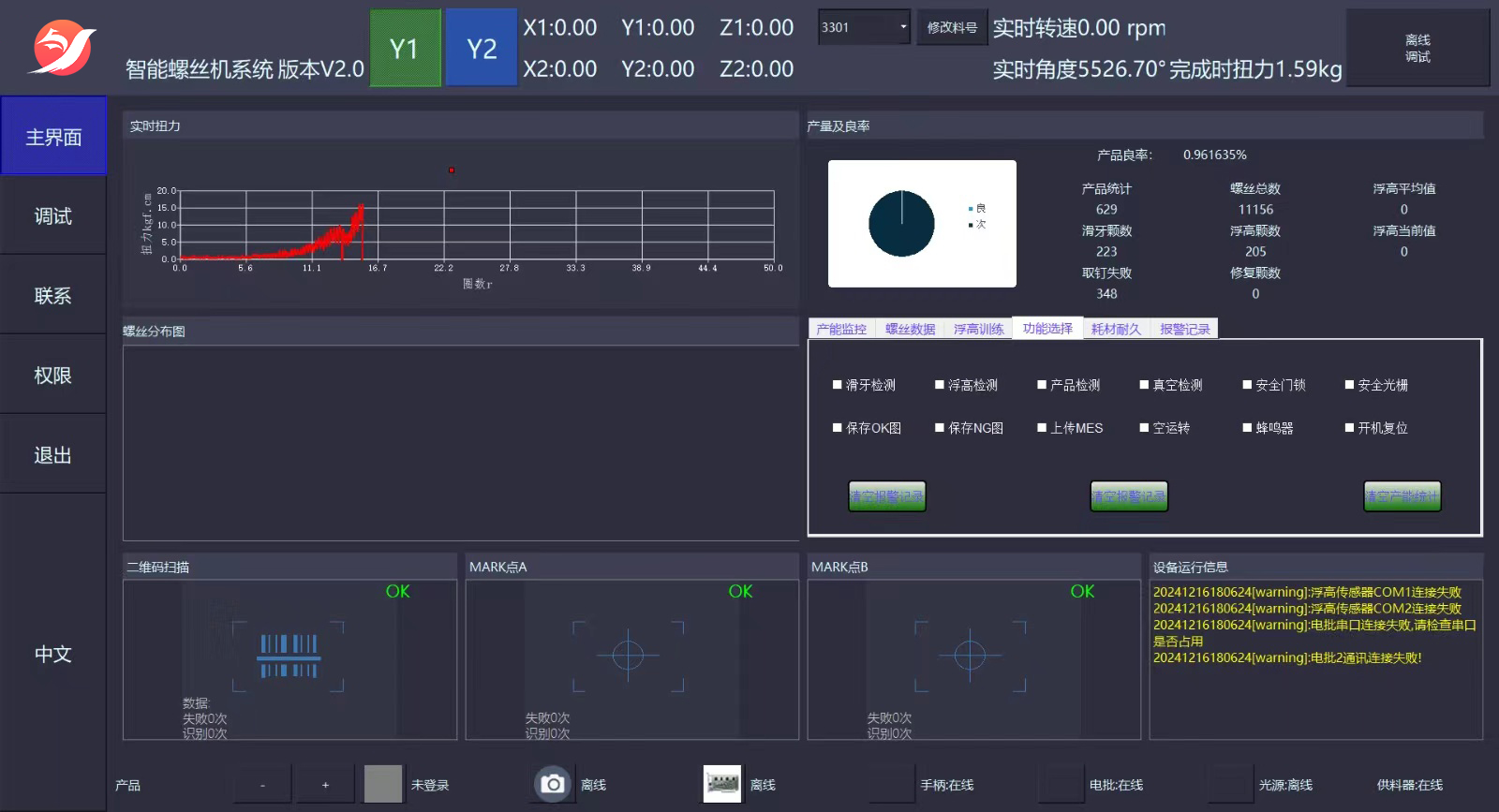Click the yield pie chart
The image size is (1499, 812).
(x=901, y=224)
